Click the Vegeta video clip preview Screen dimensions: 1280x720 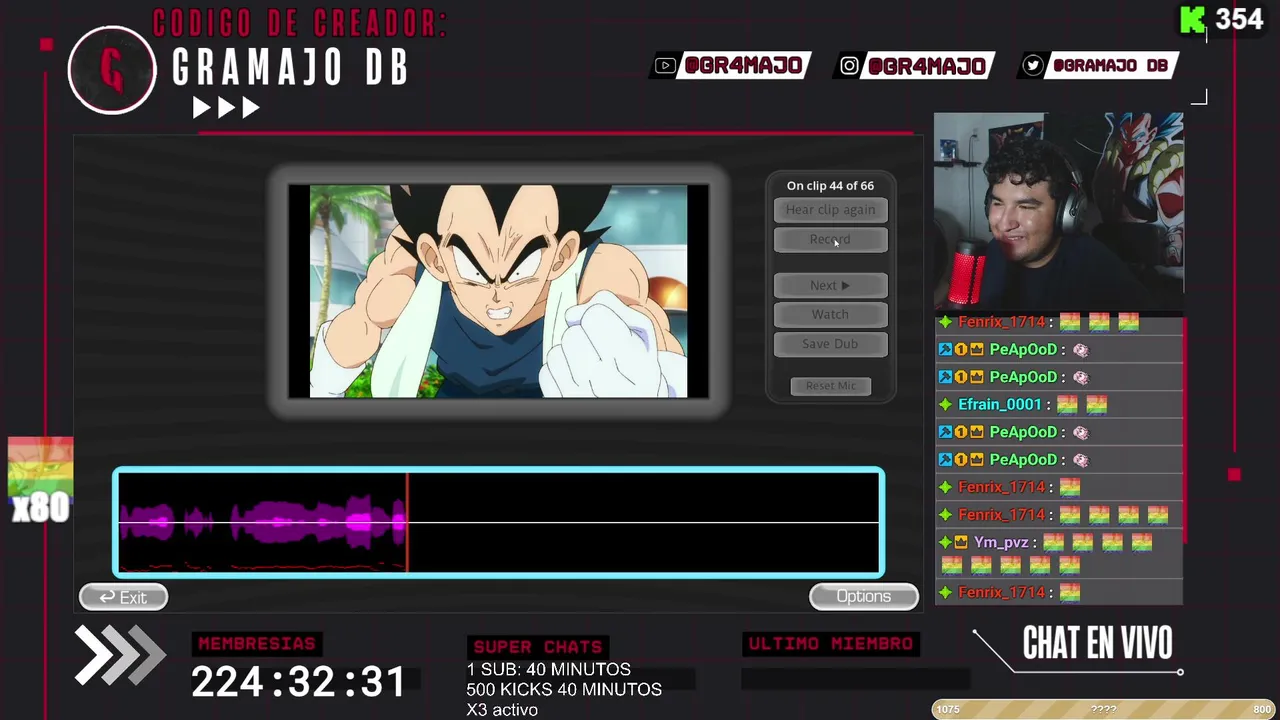498,291
